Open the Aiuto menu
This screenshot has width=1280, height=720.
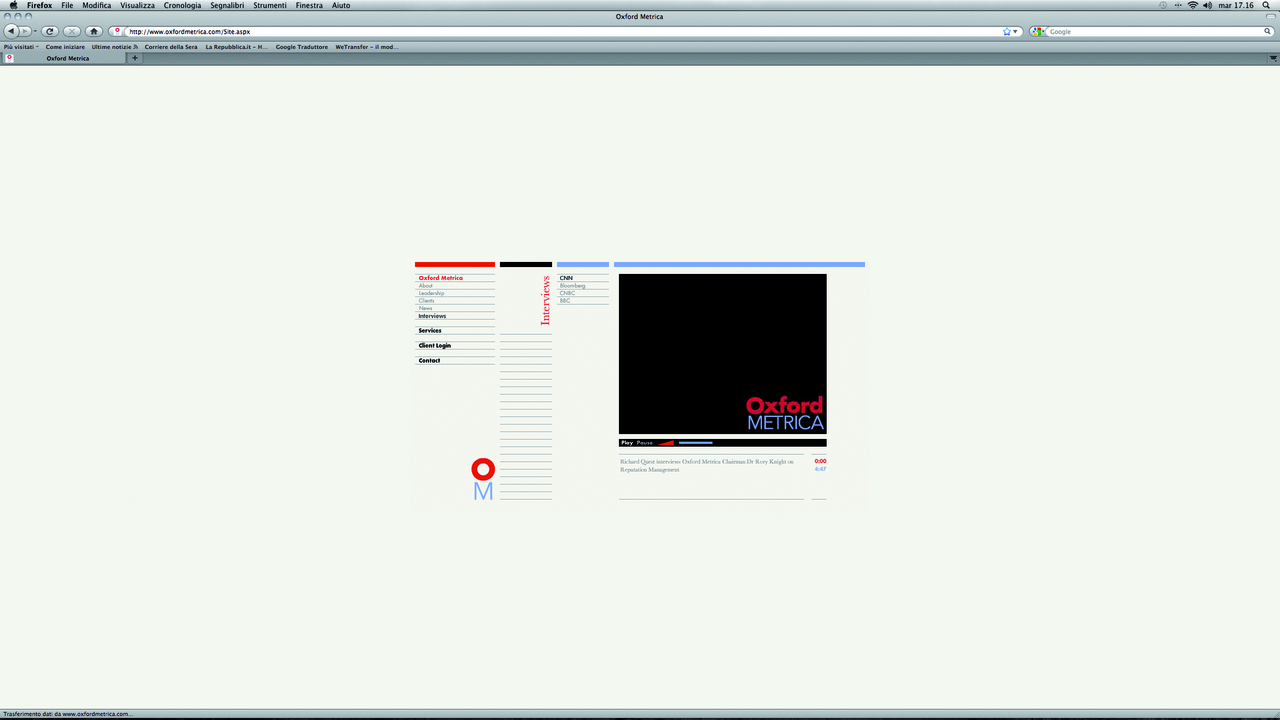pos(341,5)
